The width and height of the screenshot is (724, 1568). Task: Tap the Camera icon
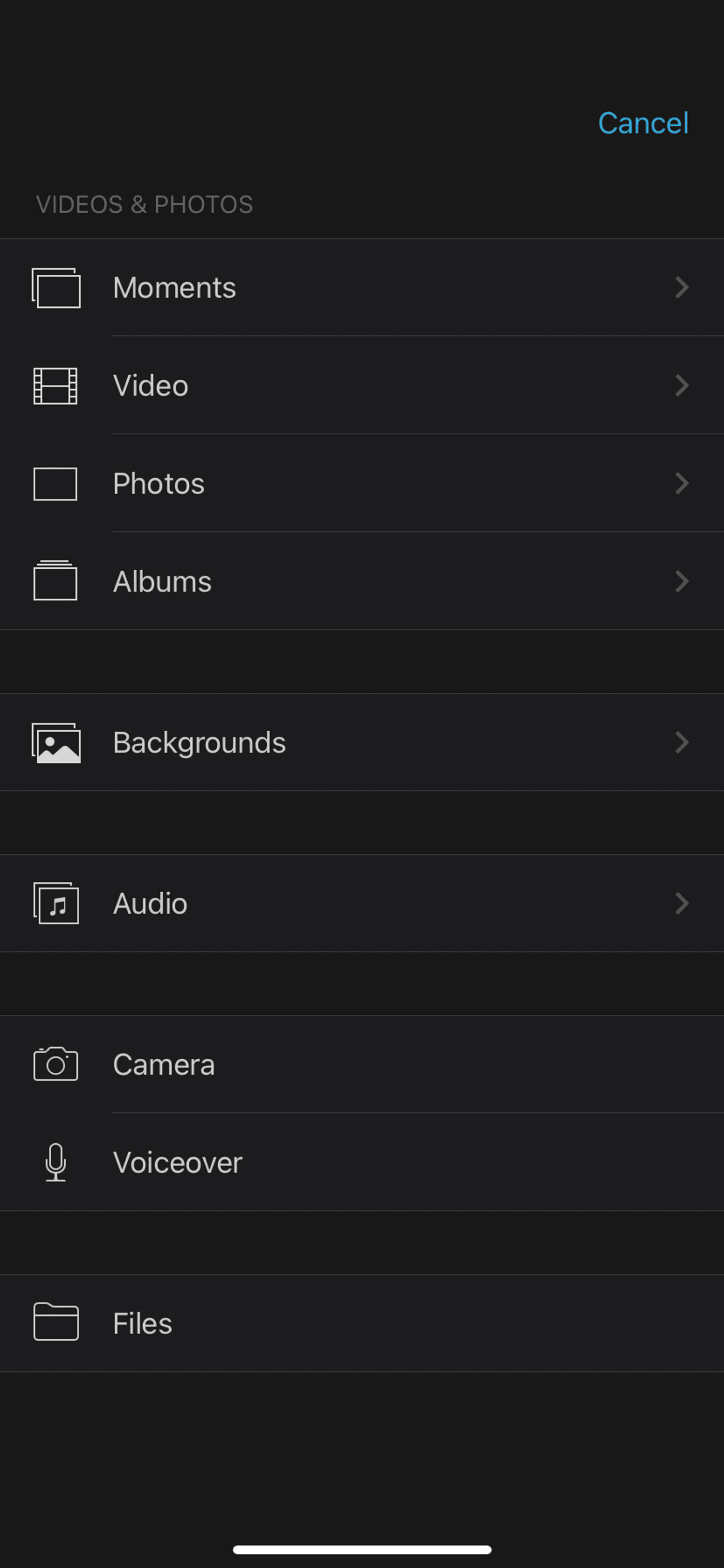coord(55,1064)
